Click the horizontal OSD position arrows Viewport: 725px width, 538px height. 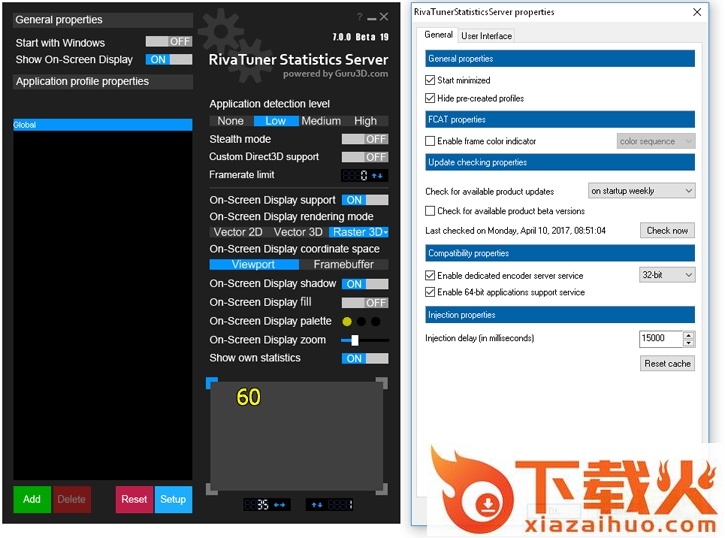[x=280, y=505]
